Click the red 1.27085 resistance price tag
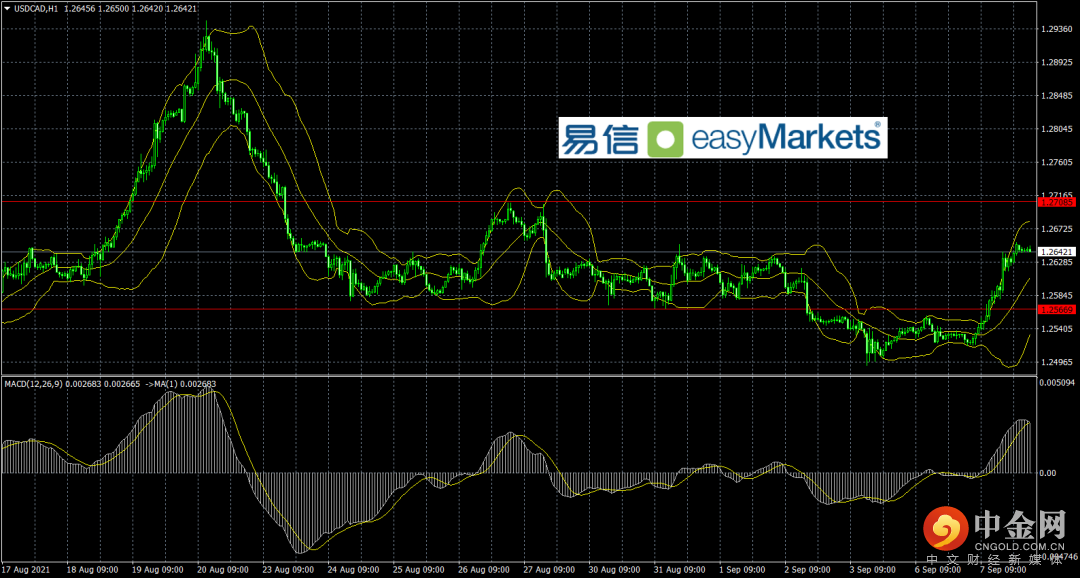 click(1056, 202)
